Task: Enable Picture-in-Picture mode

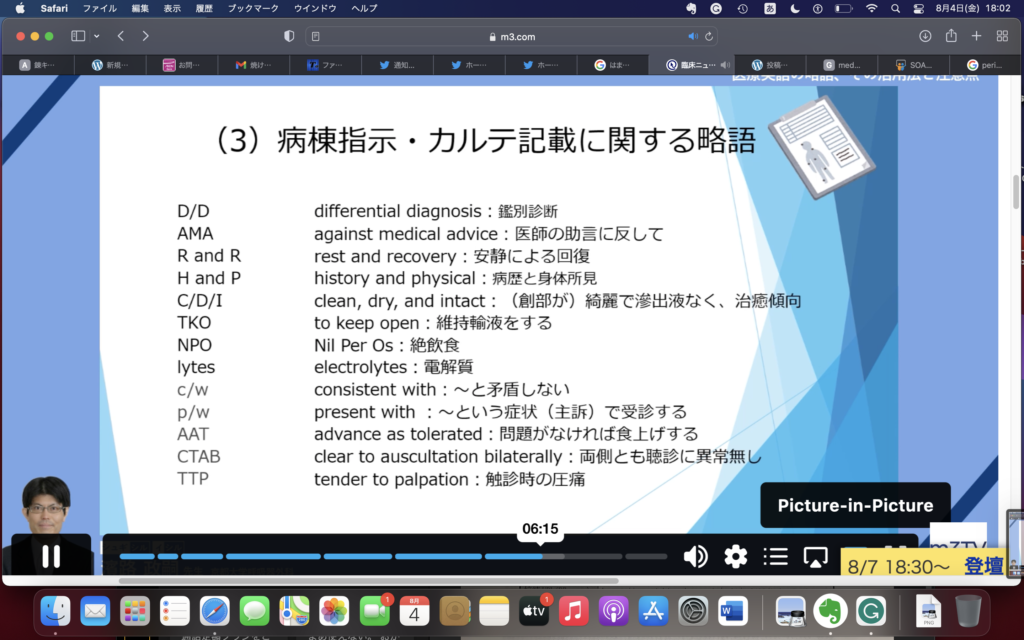Action: [x=816, y=557]
